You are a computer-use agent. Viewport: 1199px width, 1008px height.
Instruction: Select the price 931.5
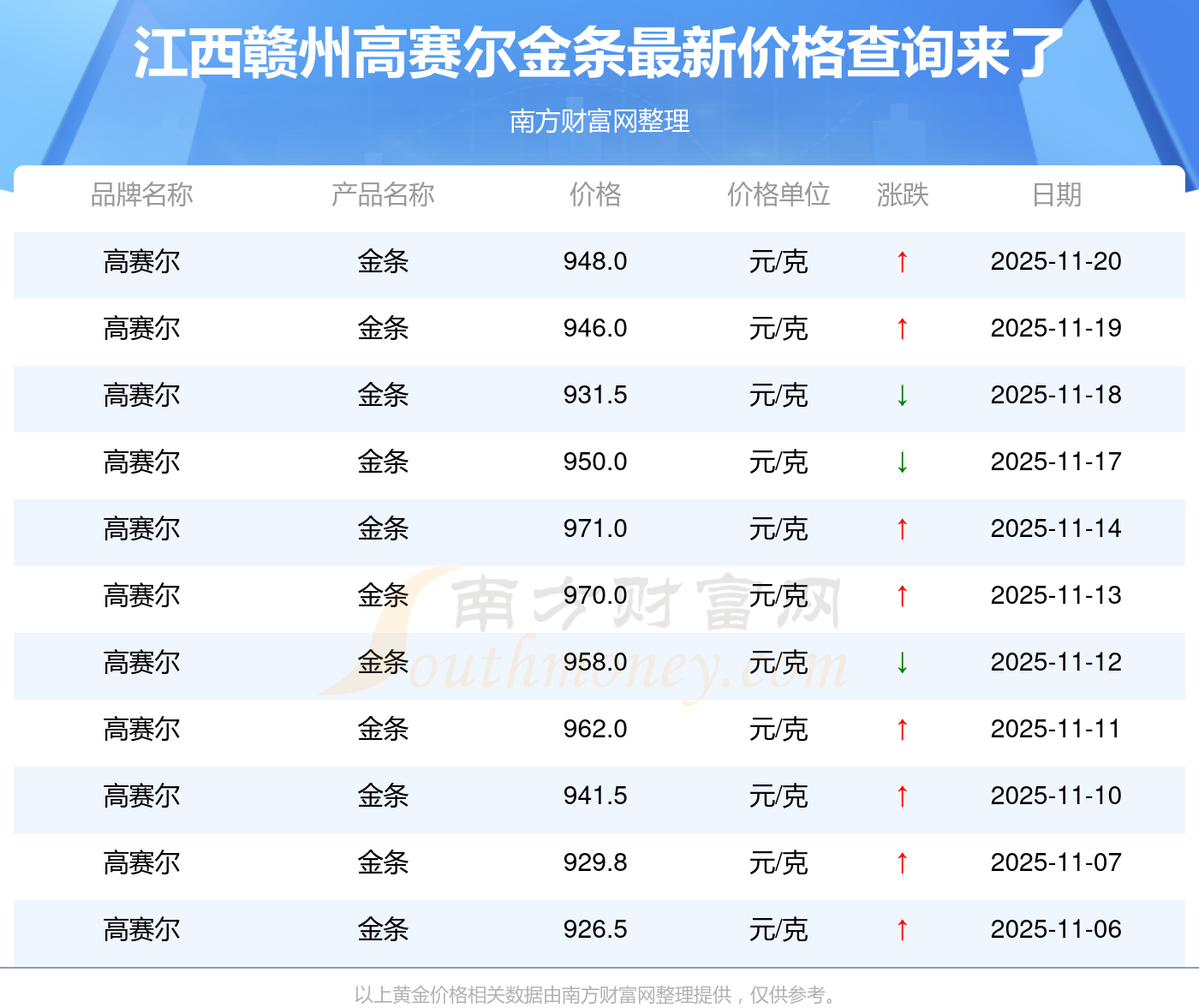(595, 395)
